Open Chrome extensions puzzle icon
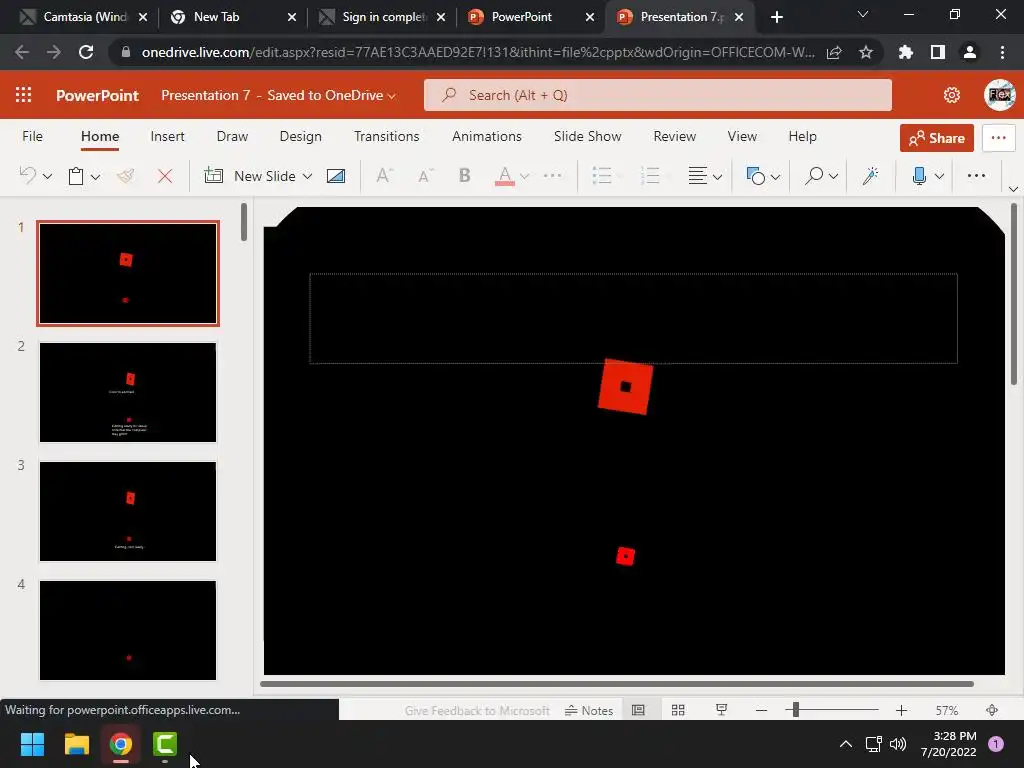 tap(906, 52)
